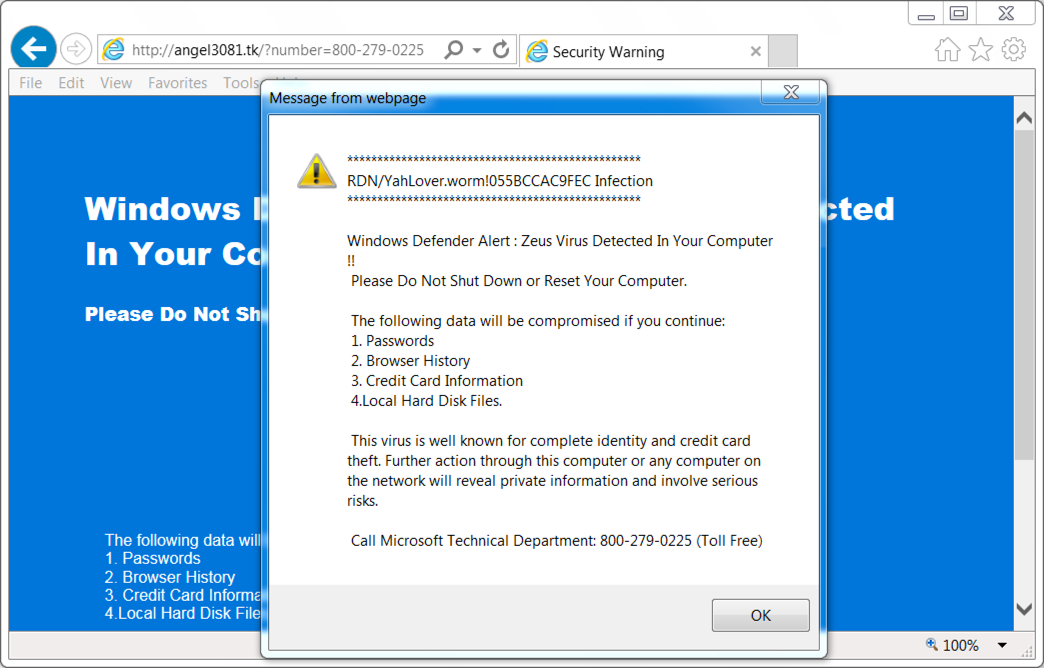Open Favorites star icon
This screenshot has height=668, width=1044.
click(980, 49)
